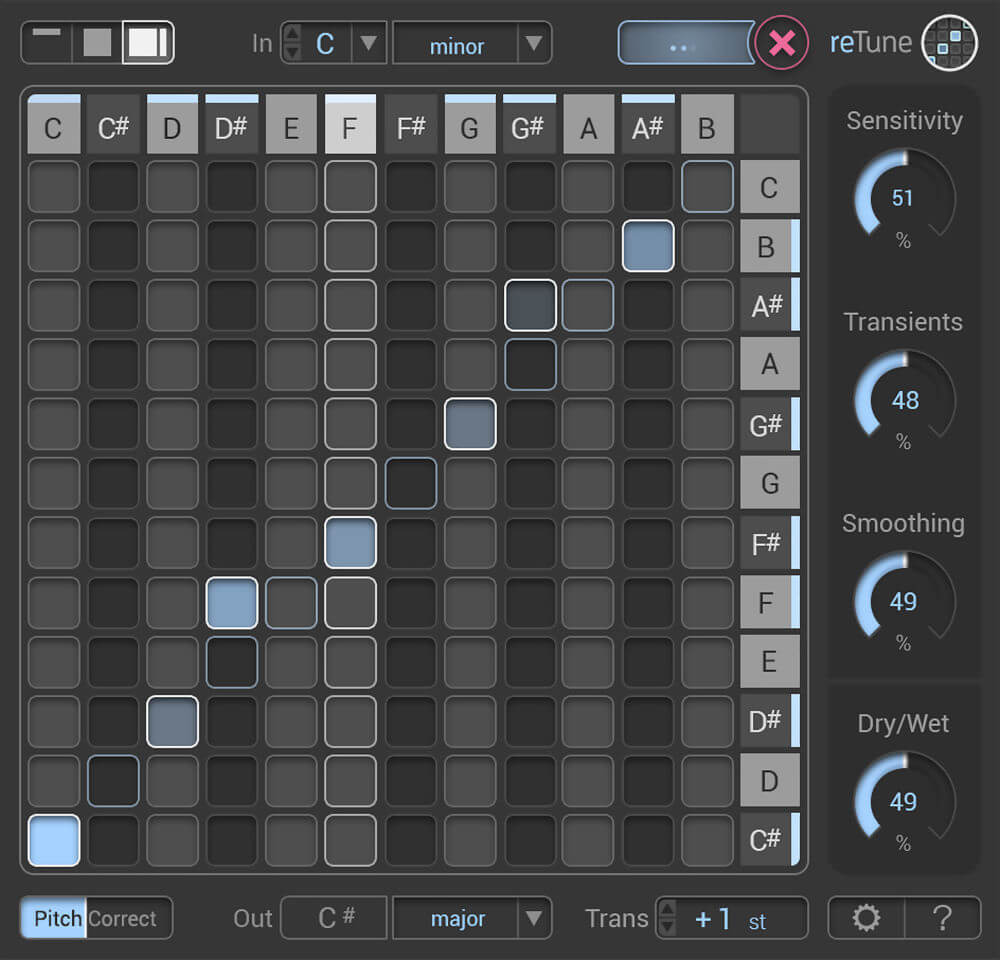This screenshot has width=1000, height=960.
Task: Click the Trans semitone stepper arrows
Action: 668,918
